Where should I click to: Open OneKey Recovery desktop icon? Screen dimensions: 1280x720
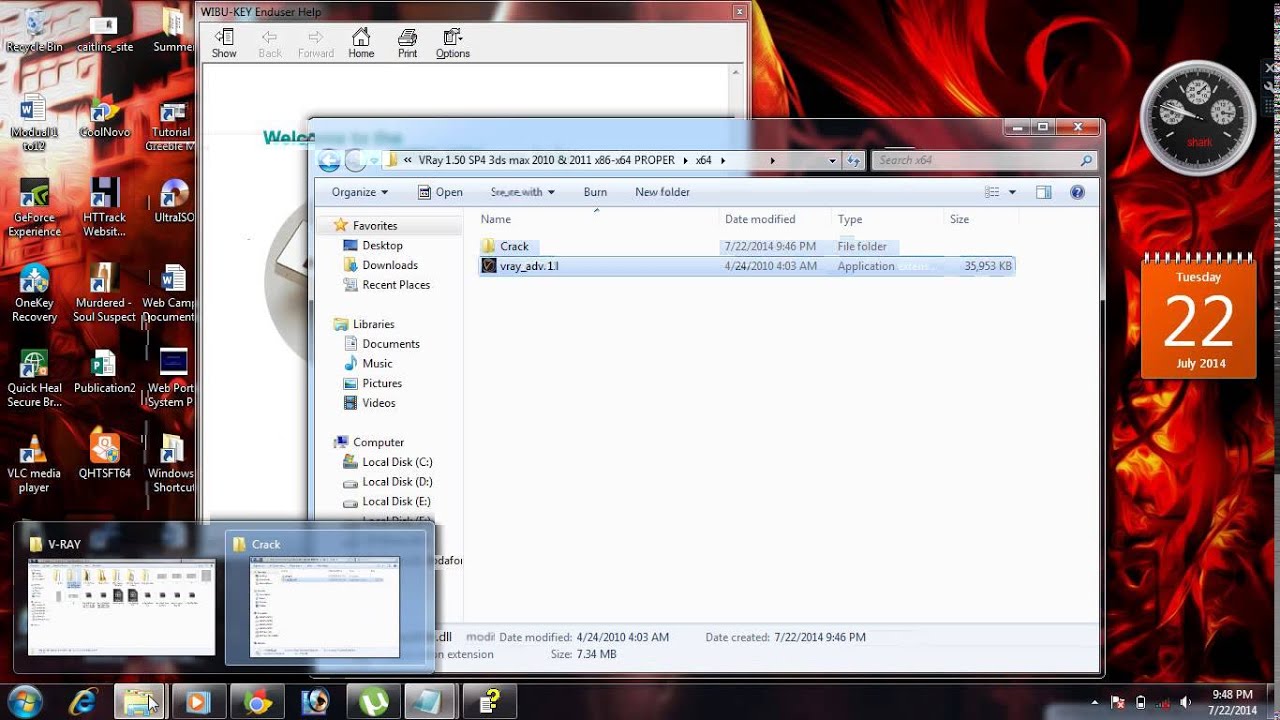tap(34, 294)
